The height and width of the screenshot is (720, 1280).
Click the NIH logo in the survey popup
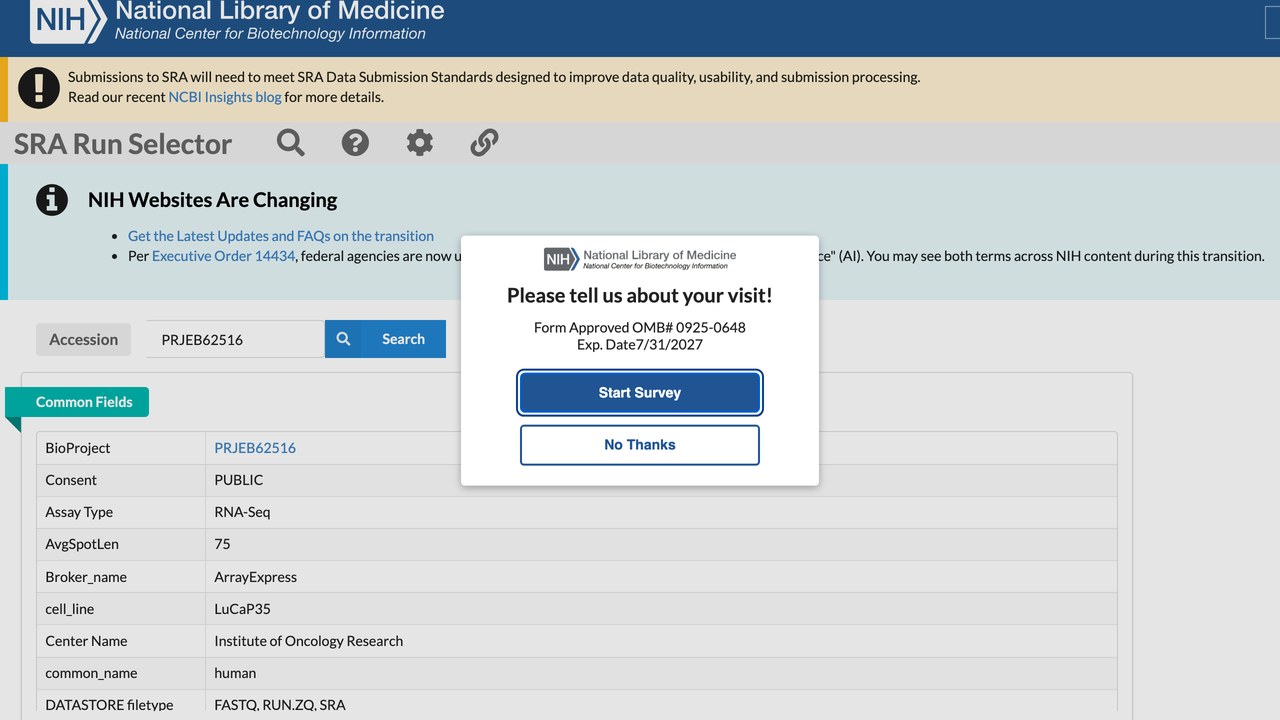tap(561, 259)
